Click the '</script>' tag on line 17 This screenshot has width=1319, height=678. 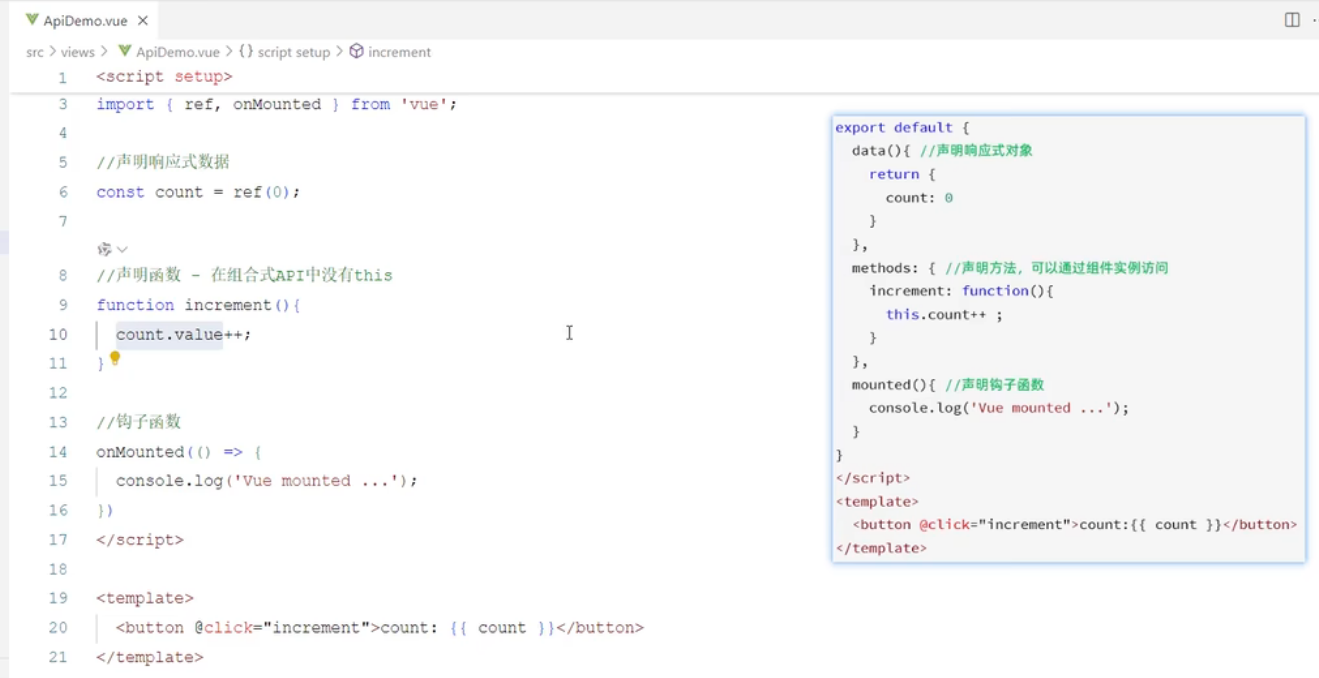tap(140, 540)
